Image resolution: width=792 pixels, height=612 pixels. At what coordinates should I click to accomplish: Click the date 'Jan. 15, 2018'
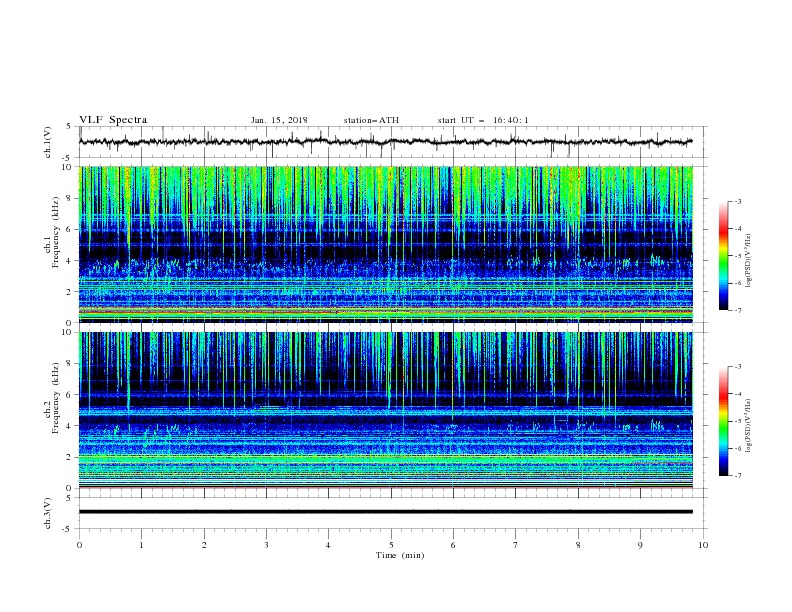click(x=279, y=120)
